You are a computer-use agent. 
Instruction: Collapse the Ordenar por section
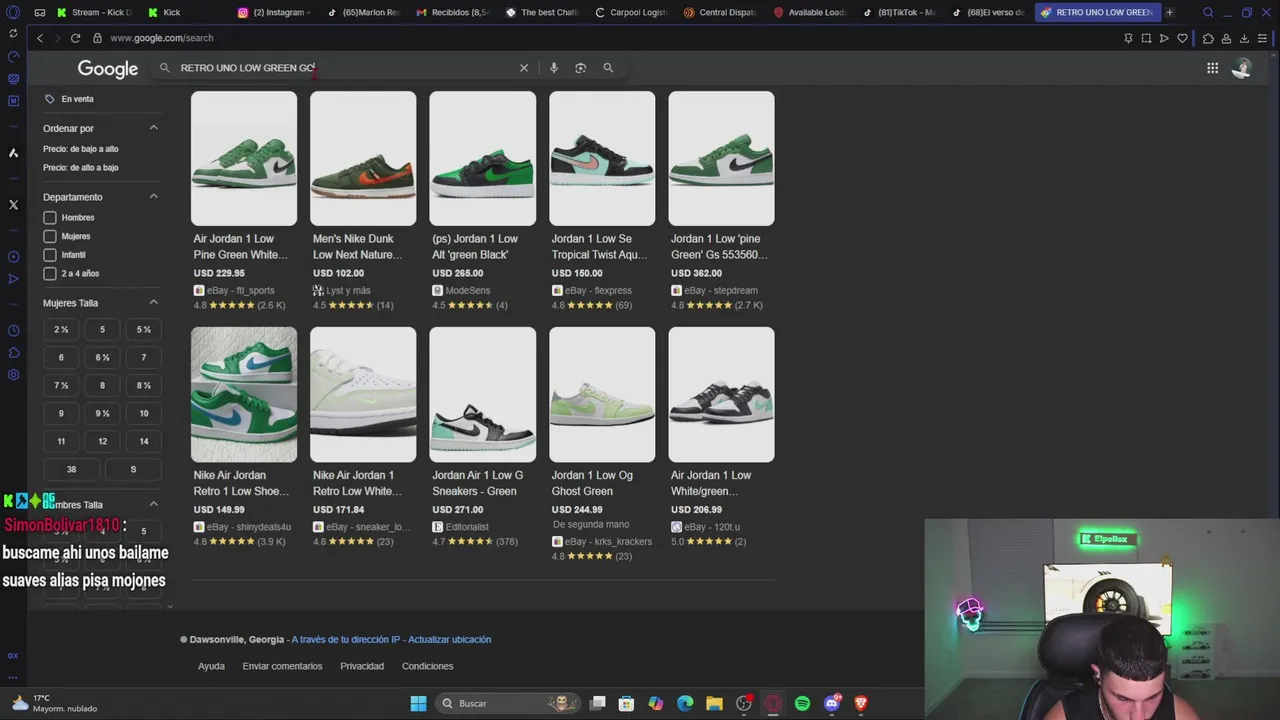(153, 128)
